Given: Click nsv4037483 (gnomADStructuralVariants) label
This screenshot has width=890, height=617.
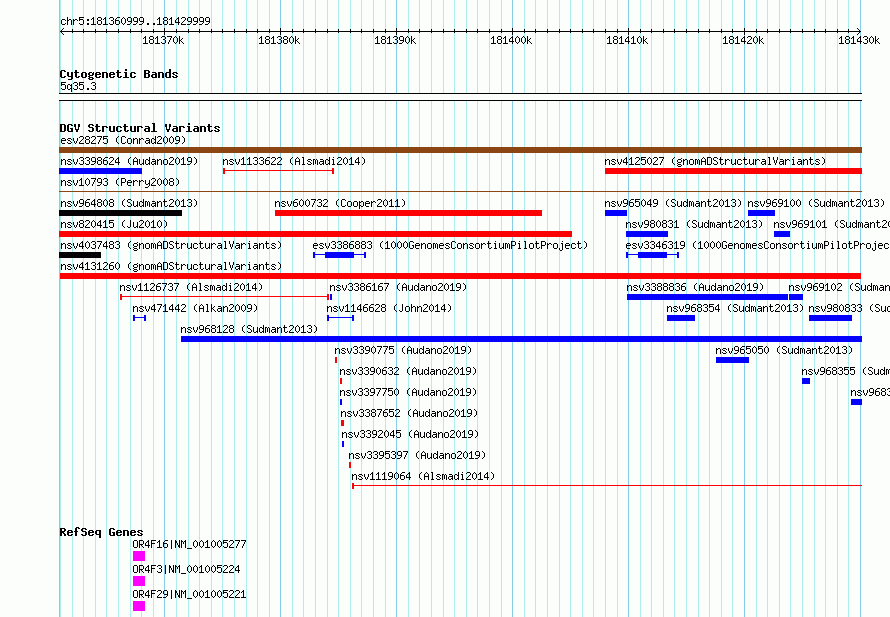Looking at the screenshot, I should tap(171, 245).
